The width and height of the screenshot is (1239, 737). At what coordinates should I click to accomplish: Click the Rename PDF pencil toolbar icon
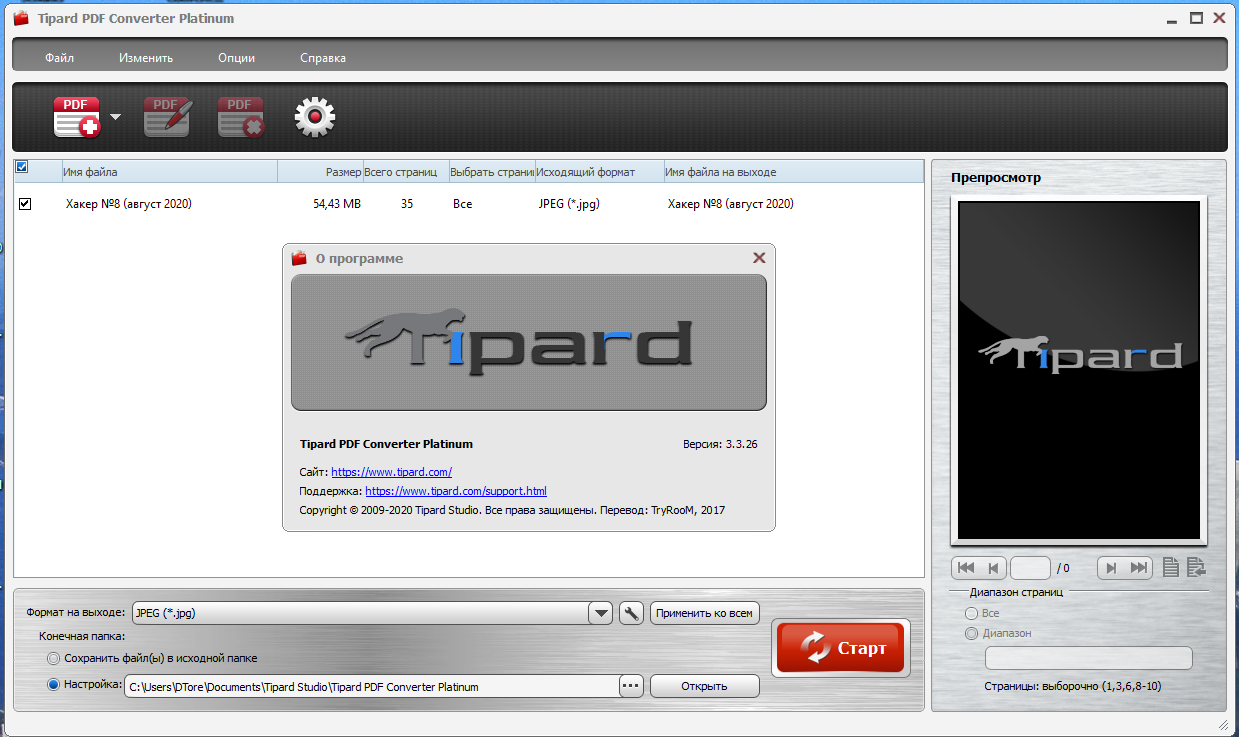point(166,117)
